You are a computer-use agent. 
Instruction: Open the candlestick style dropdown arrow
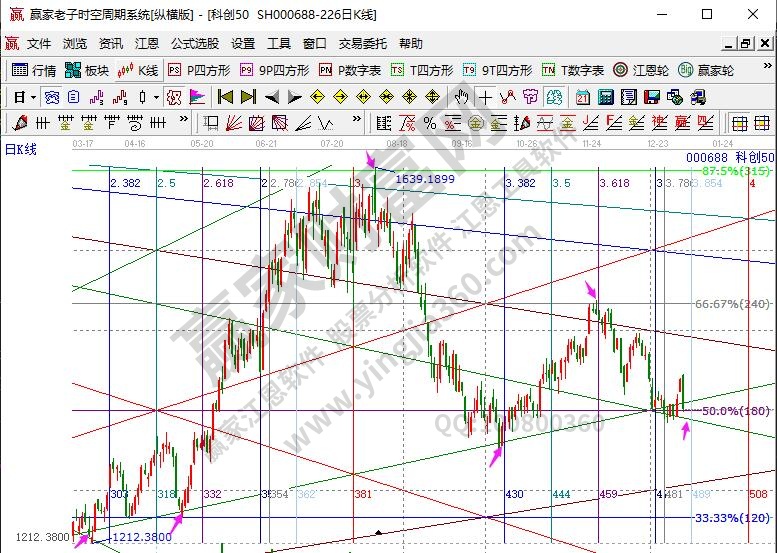156,97
